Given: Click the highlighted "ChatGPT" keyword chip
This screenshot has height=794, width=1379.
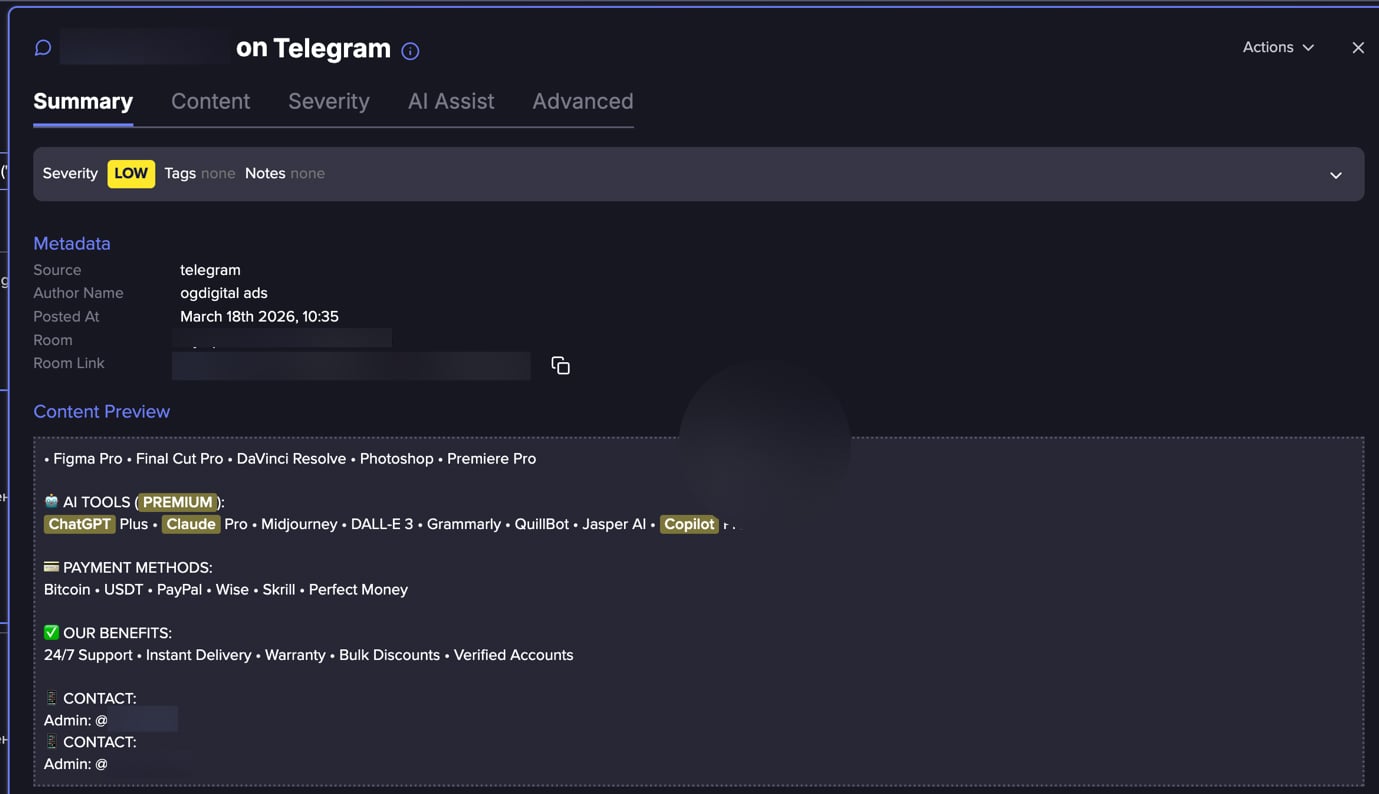Looking at the screenshot, I should coord(79,523).
